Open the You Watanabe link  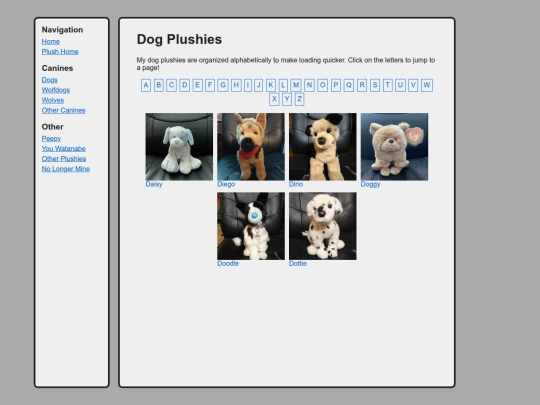click(x=64, y=149)
